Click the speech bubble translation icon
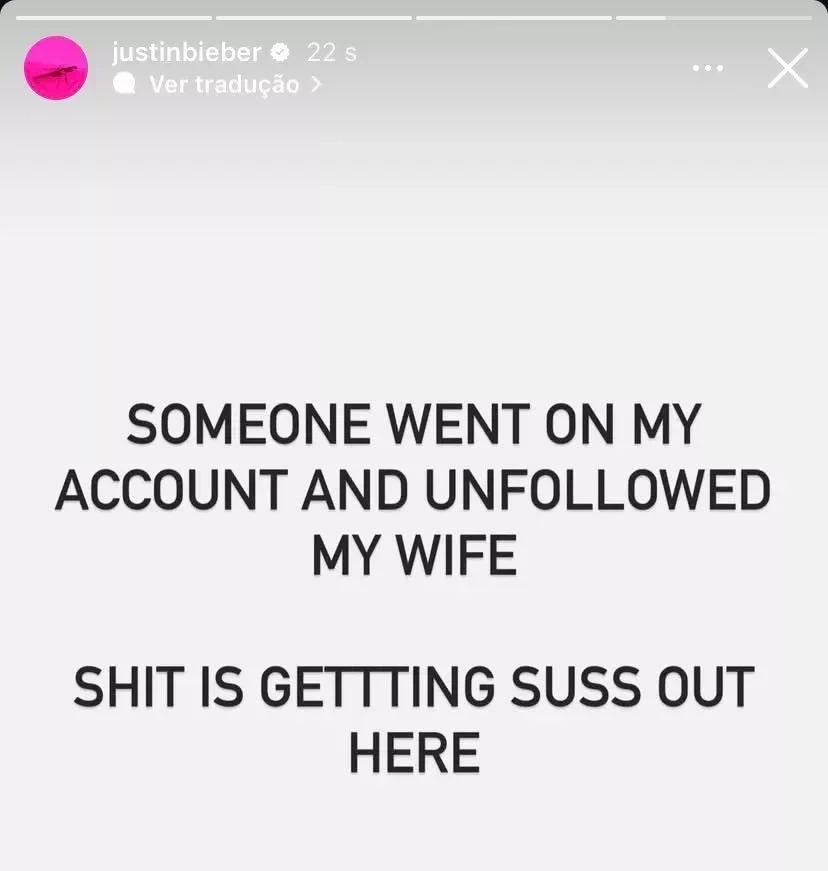Viewport: 828px width, 871px height. 124,84
